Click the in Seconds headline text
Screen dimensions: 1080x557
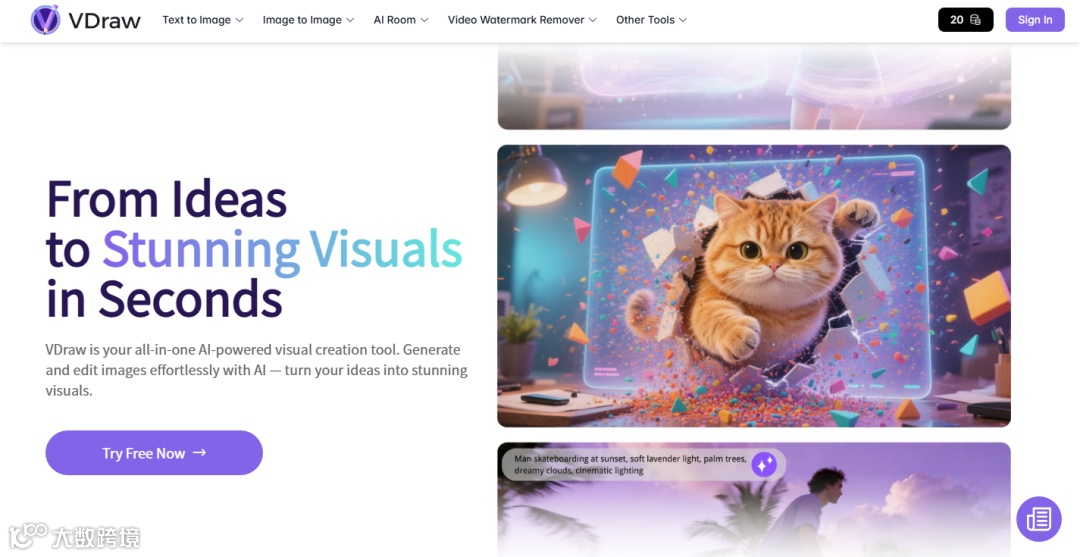tap(165, 299)
